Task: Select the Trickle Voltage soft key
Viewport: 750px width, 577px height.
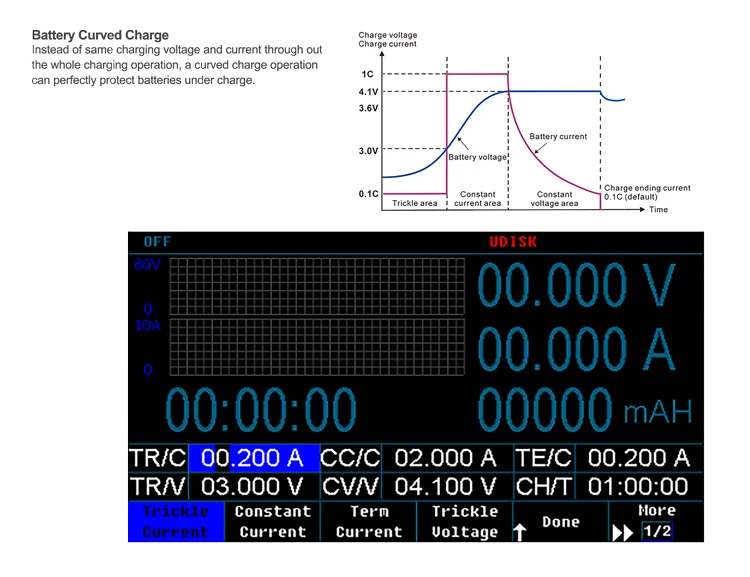Action: click(464, 521)
